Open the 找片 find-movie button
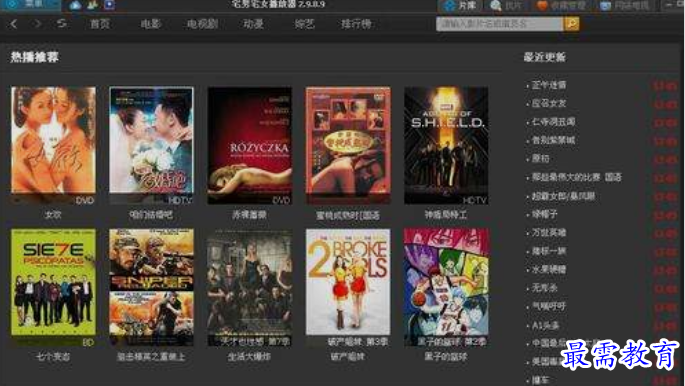Screen dimensions: 685x386 [506, 5]
